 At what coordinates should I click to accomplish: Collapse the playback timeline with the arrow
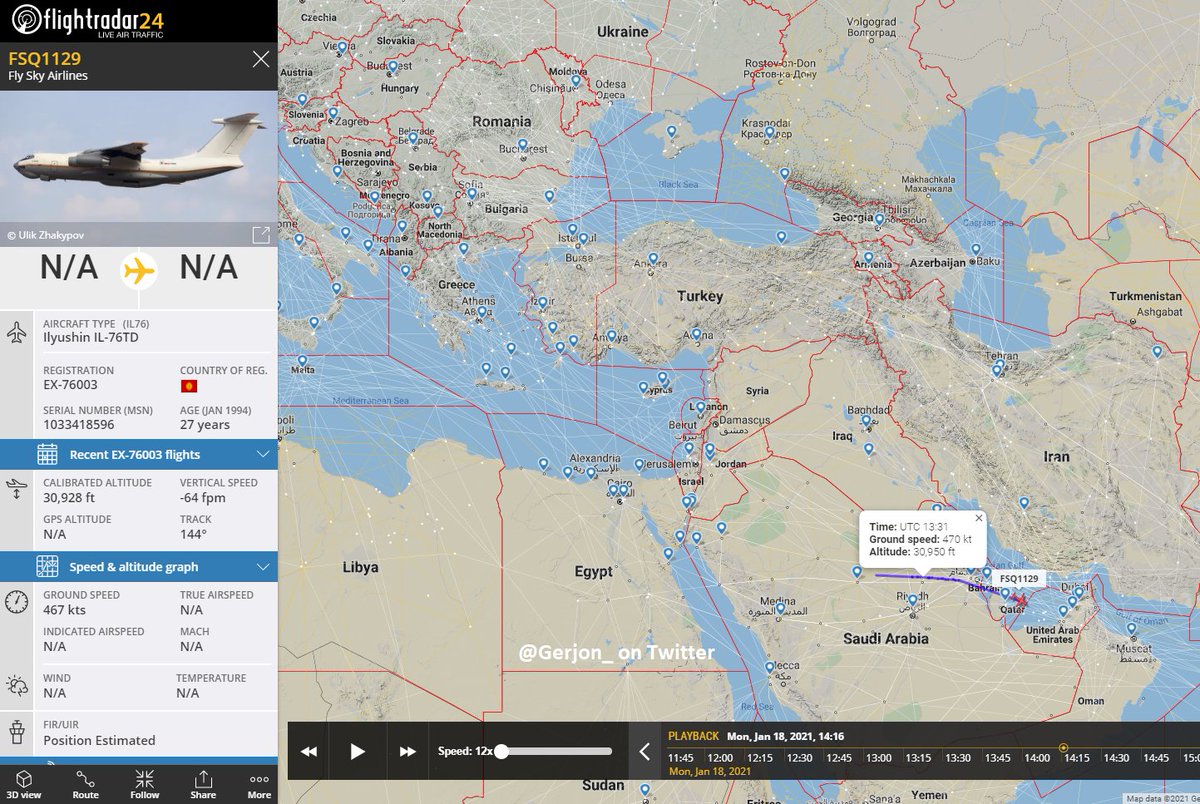coord(645,751)
